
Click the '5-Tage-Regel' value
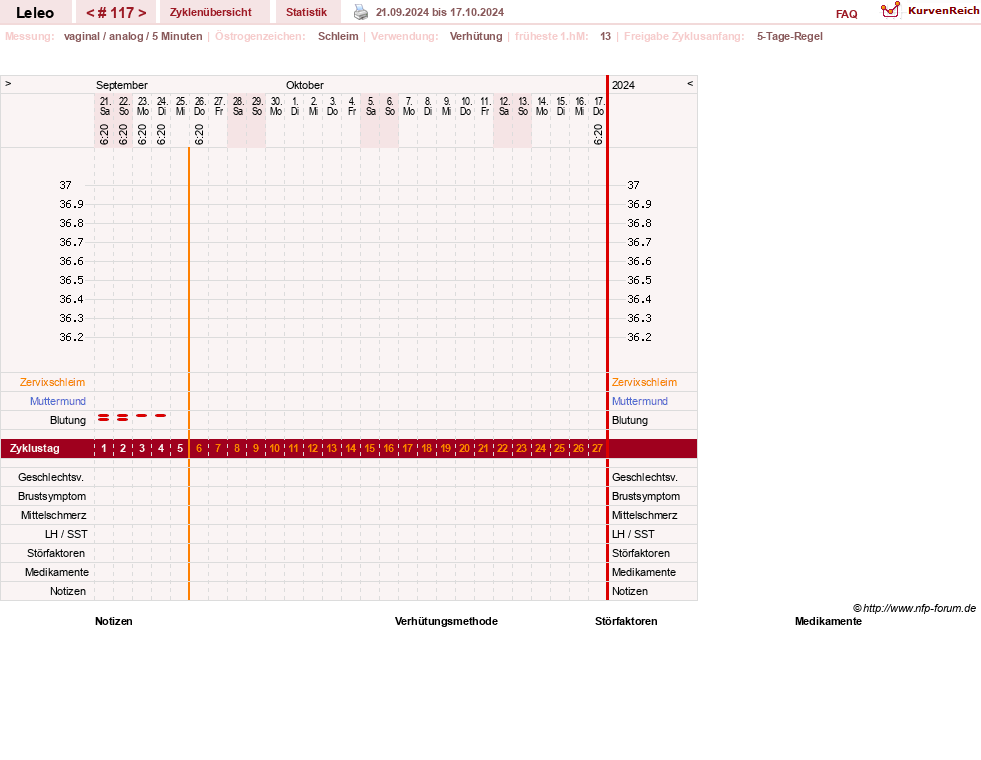(790, 36)
